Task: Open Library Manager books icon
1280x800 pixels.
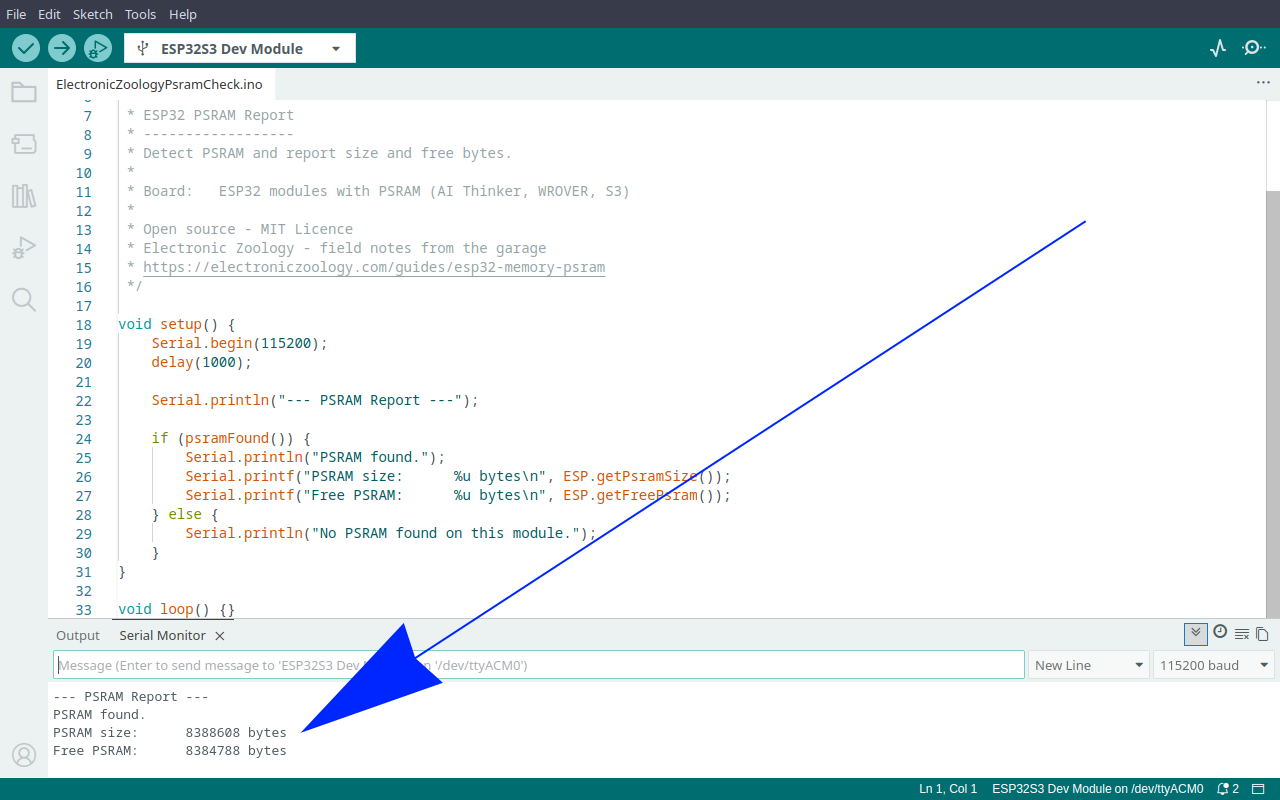Action: [x=24, y=196]
